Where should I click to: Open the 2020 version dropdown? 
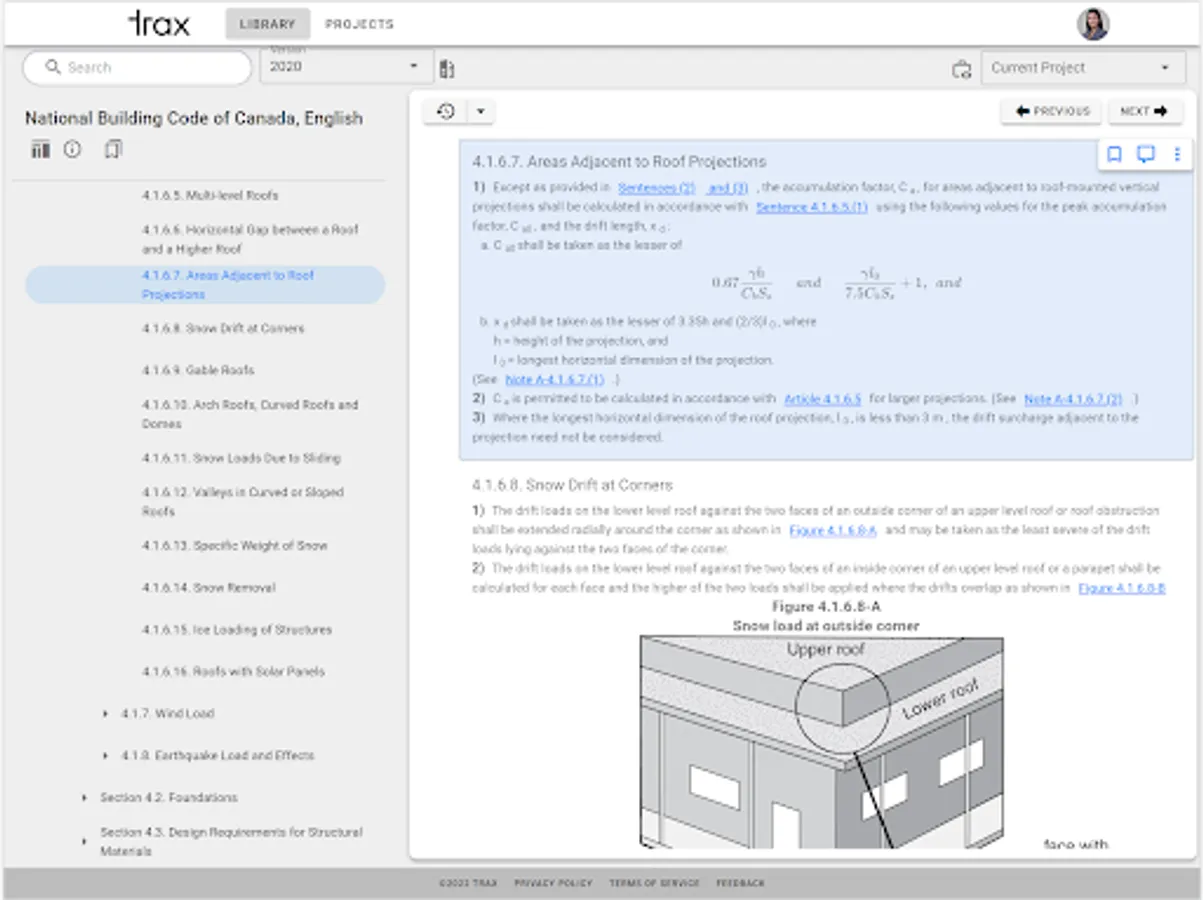tap(346, 67)
